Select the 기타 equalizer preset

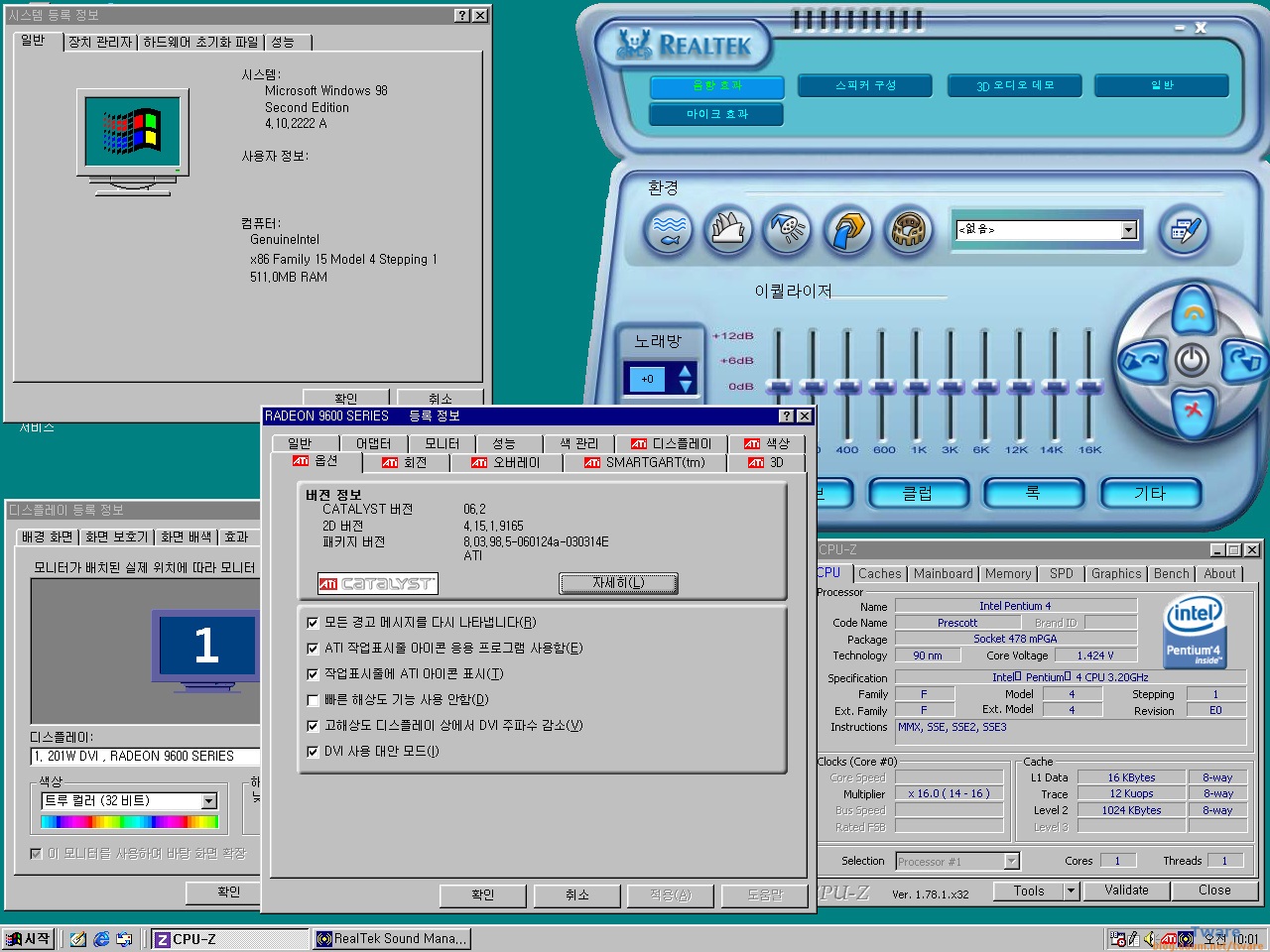[1150, 493]
